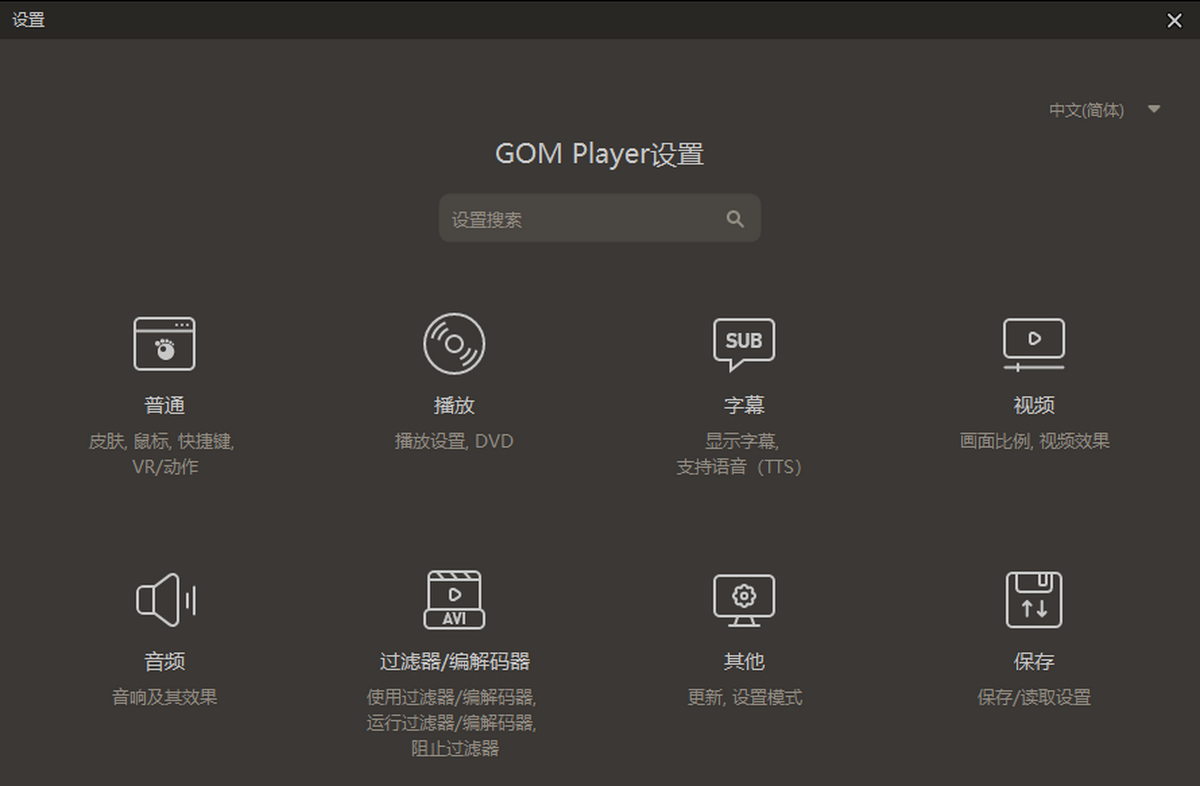The width and height of the screenshot is (1200, 786).
Task: Click the 保存 floppy disk icon
Action: (1033, 599)
